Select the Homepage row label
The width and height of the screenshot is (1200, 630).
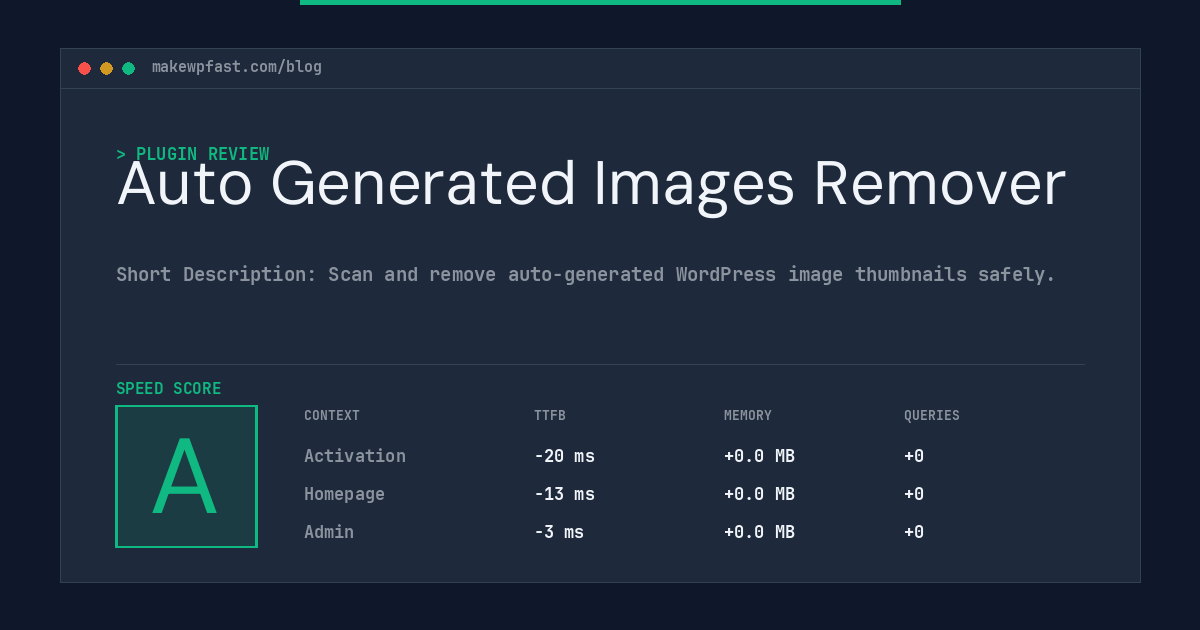tap(344, 494)
